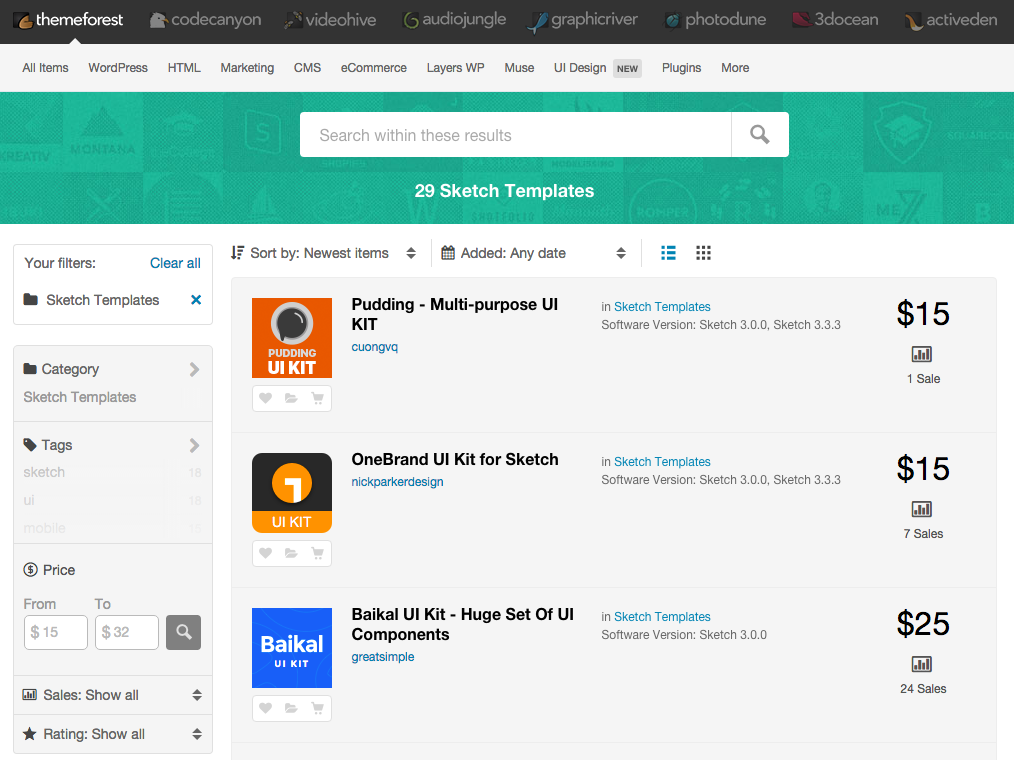Screen dimensions: 1014x760
Task: Open OneBrand UI Kit for Sketch title
Action: tap(455, 459)
